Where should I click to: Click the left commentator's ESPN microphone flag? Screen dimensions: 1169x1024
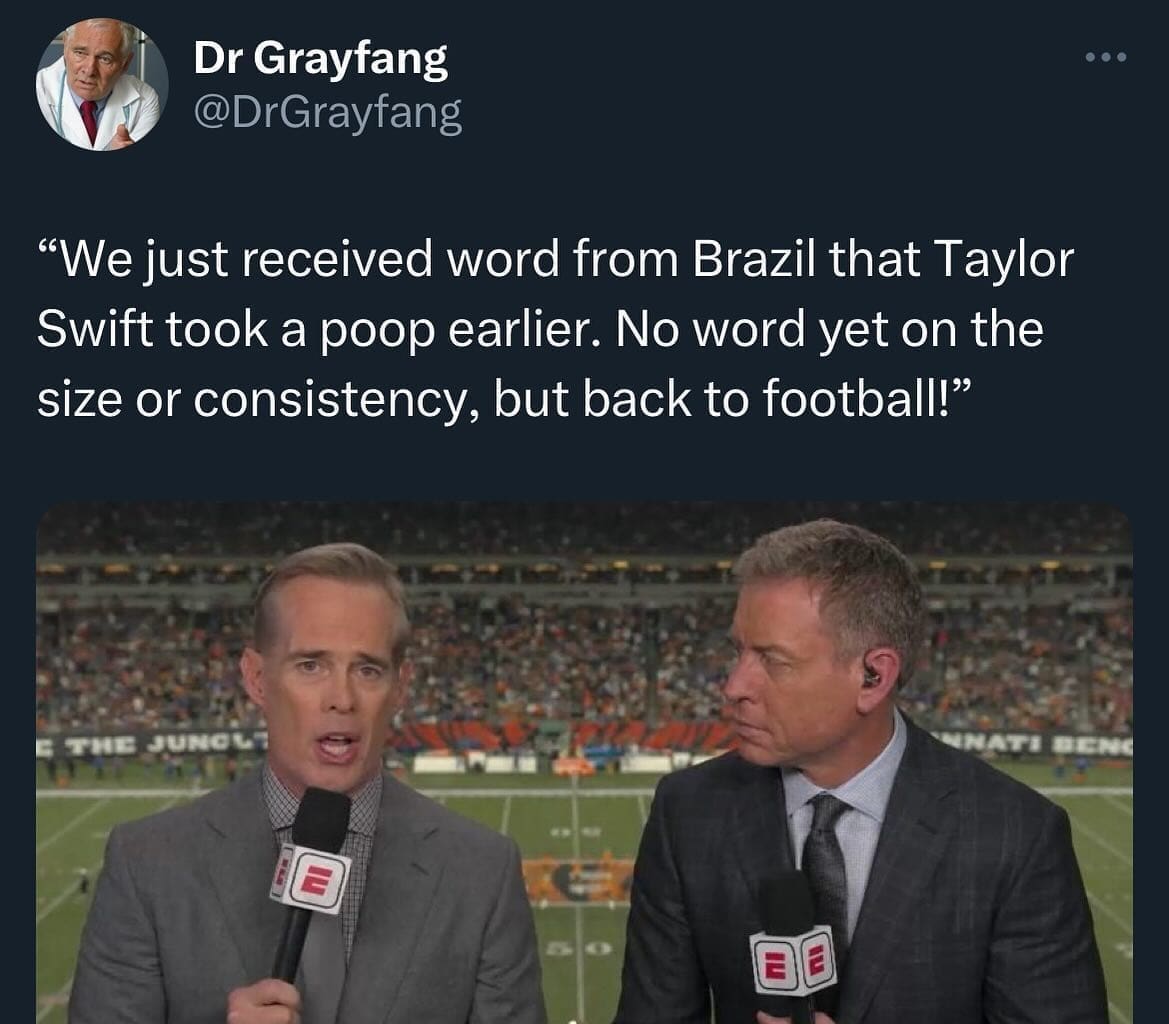click(x=309, y=879)
